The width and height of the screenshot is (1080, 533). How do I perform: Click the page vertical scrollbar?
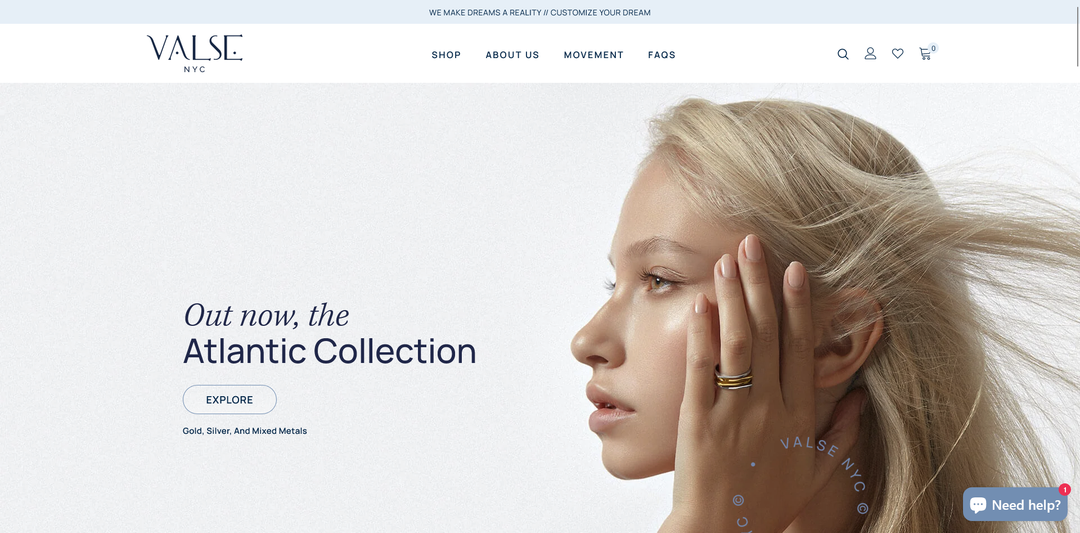pos(1077,266)
